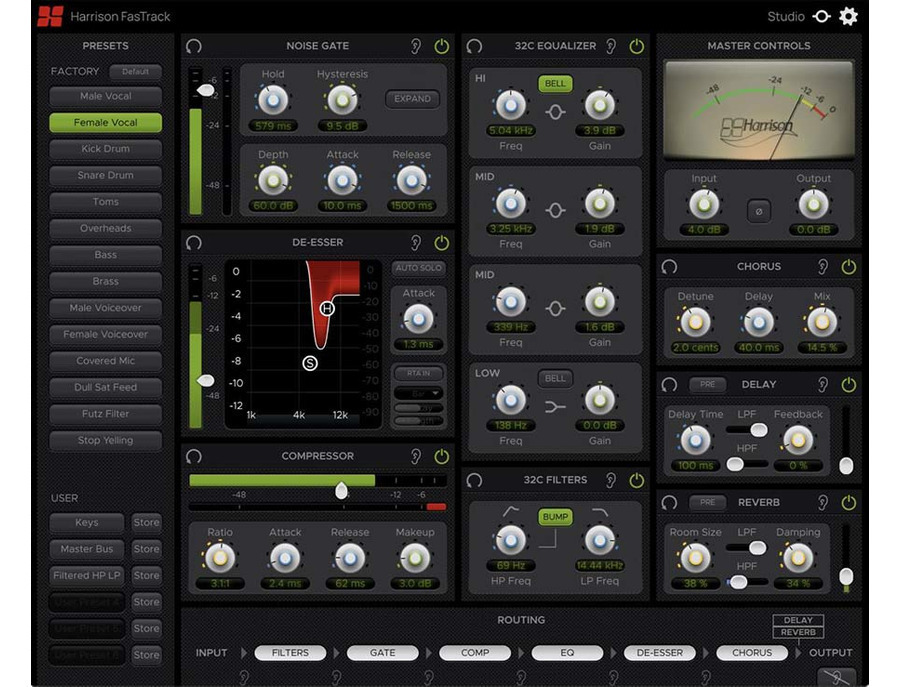Enable AUTO SOLO in De-Esser
Viewport: 900px width, 687px height.
pyautogui.click(x=418, y=268)
